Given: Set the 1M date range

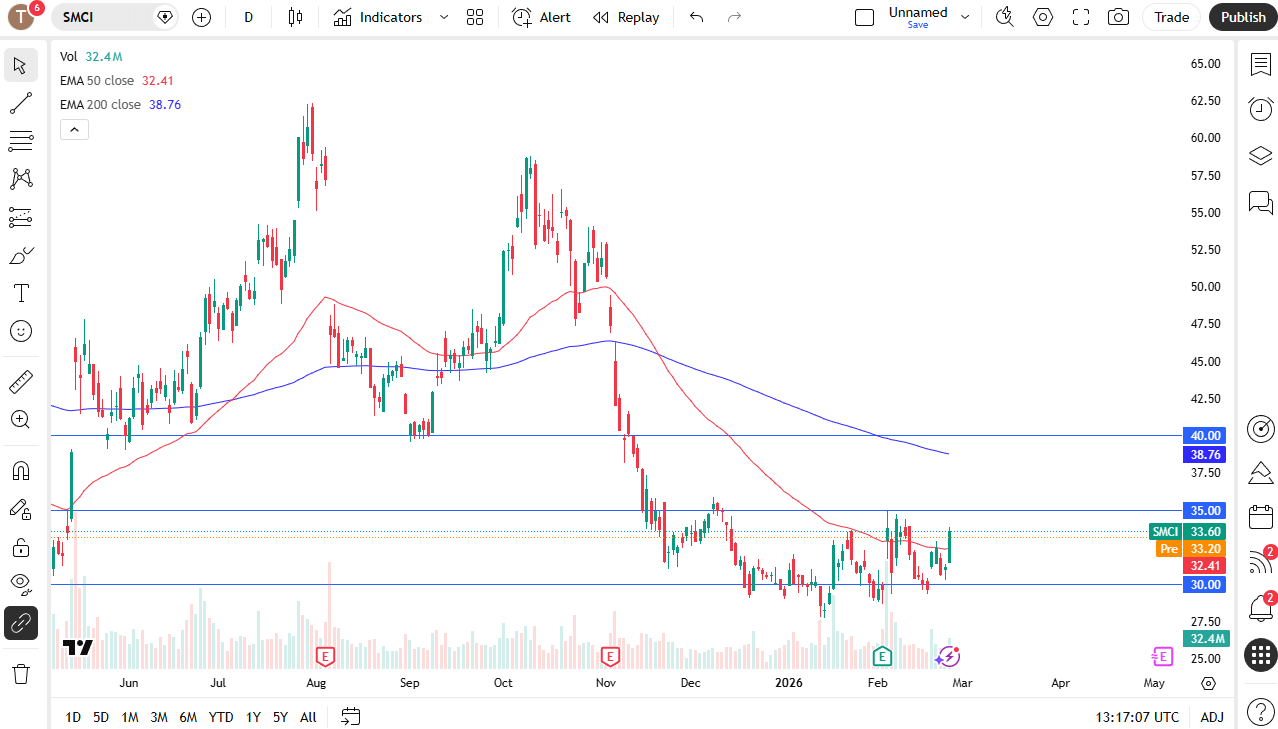Looking at the screenshot, I should click(130, 717).
